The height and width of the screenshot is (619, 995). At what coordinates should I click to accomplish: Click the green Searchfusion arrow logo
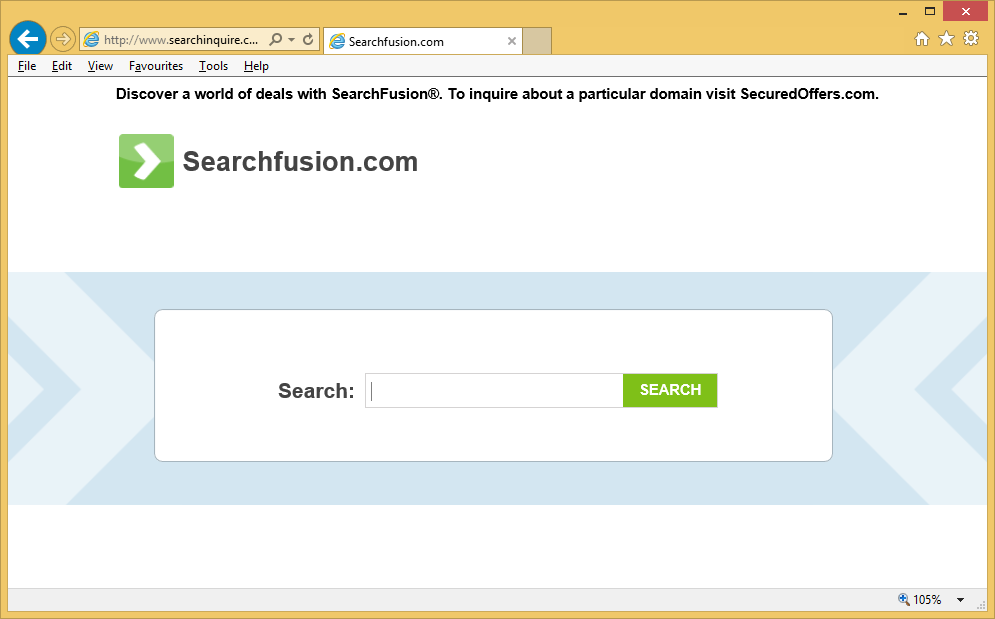[146, 161]
